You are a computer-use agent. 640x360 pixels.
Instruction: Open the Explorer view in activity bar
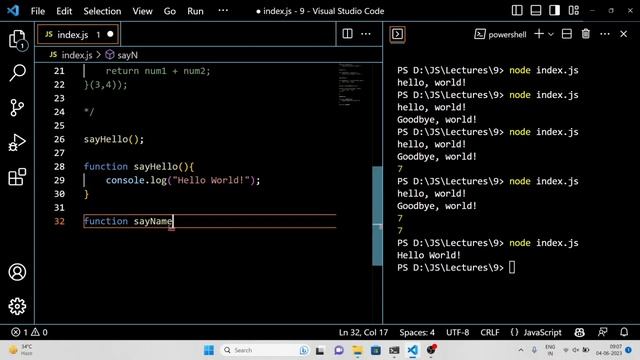coord(17,40)
